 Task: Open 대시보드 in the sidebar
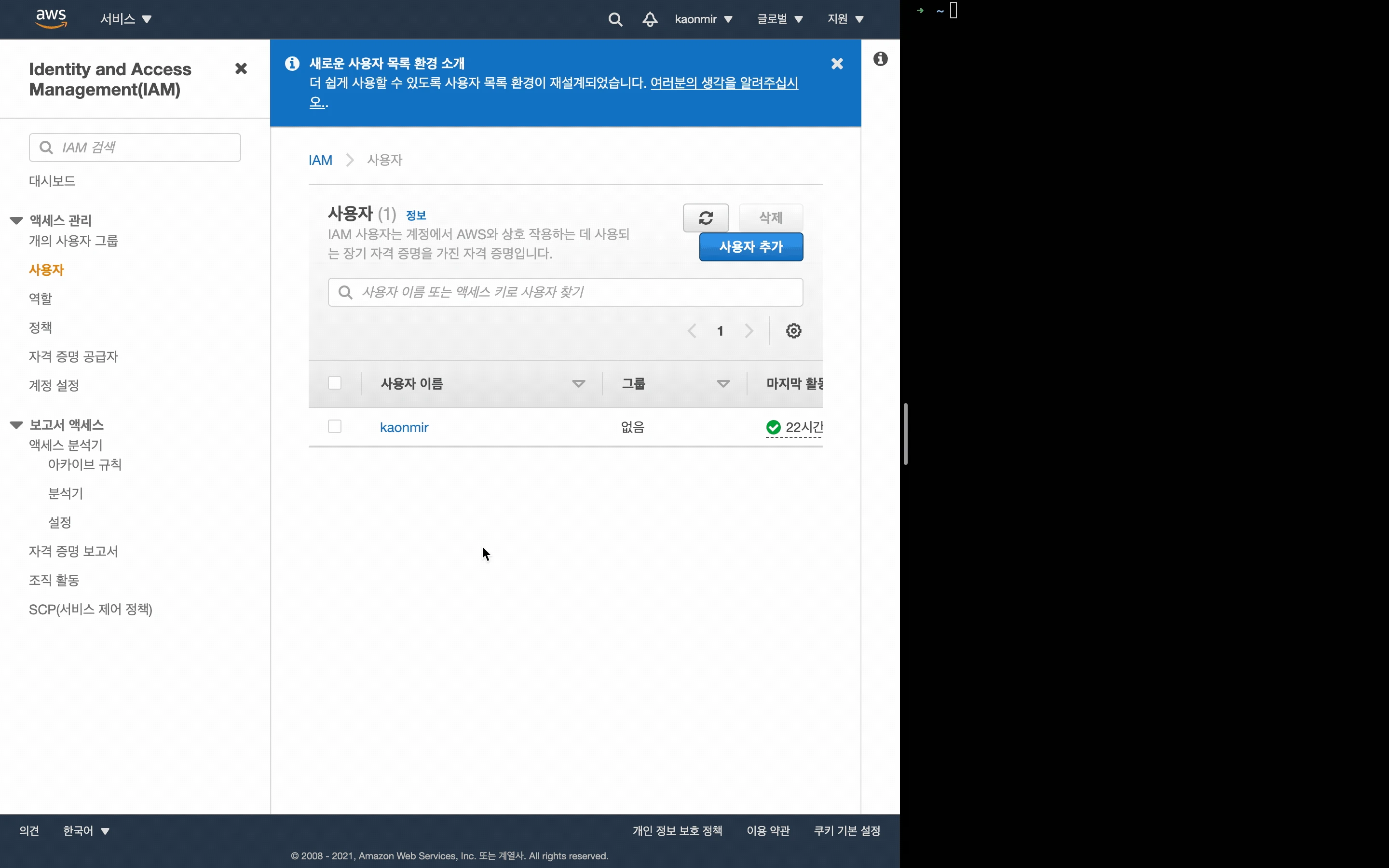pyautogui.click(x=52, y=181)
